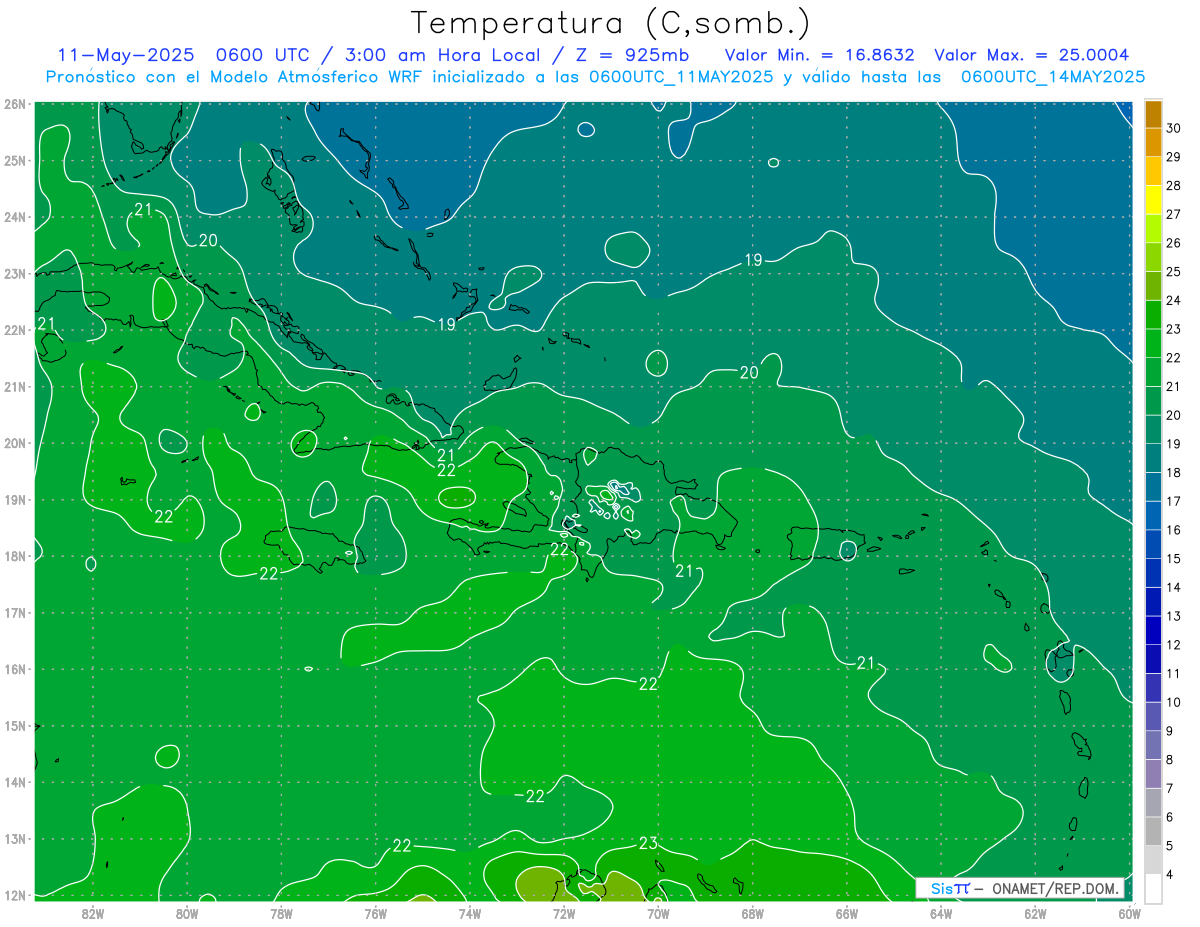Click the '82W' longitude label
1200x927 pixels.
pyautogui.click(x=93, y=912)
